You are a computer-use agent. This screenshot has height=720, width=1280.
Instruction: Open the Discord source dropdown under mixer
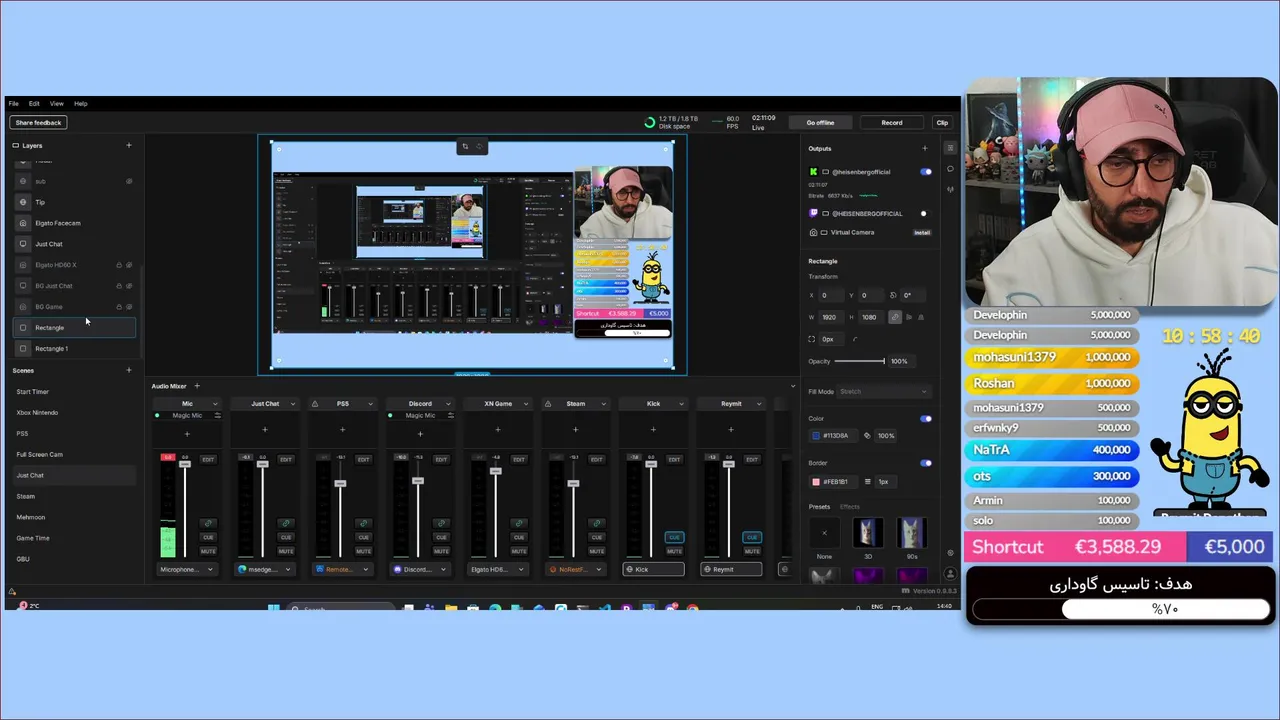(420, 569)
